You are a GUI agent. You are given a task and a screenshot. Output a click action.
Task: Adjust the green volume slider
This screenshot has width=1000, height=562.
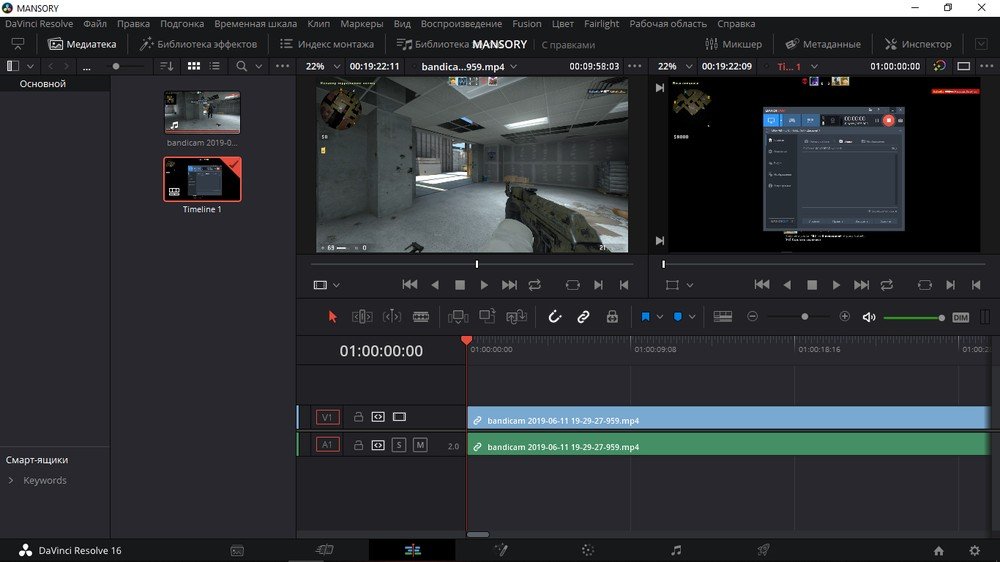[x=914, y=318]
